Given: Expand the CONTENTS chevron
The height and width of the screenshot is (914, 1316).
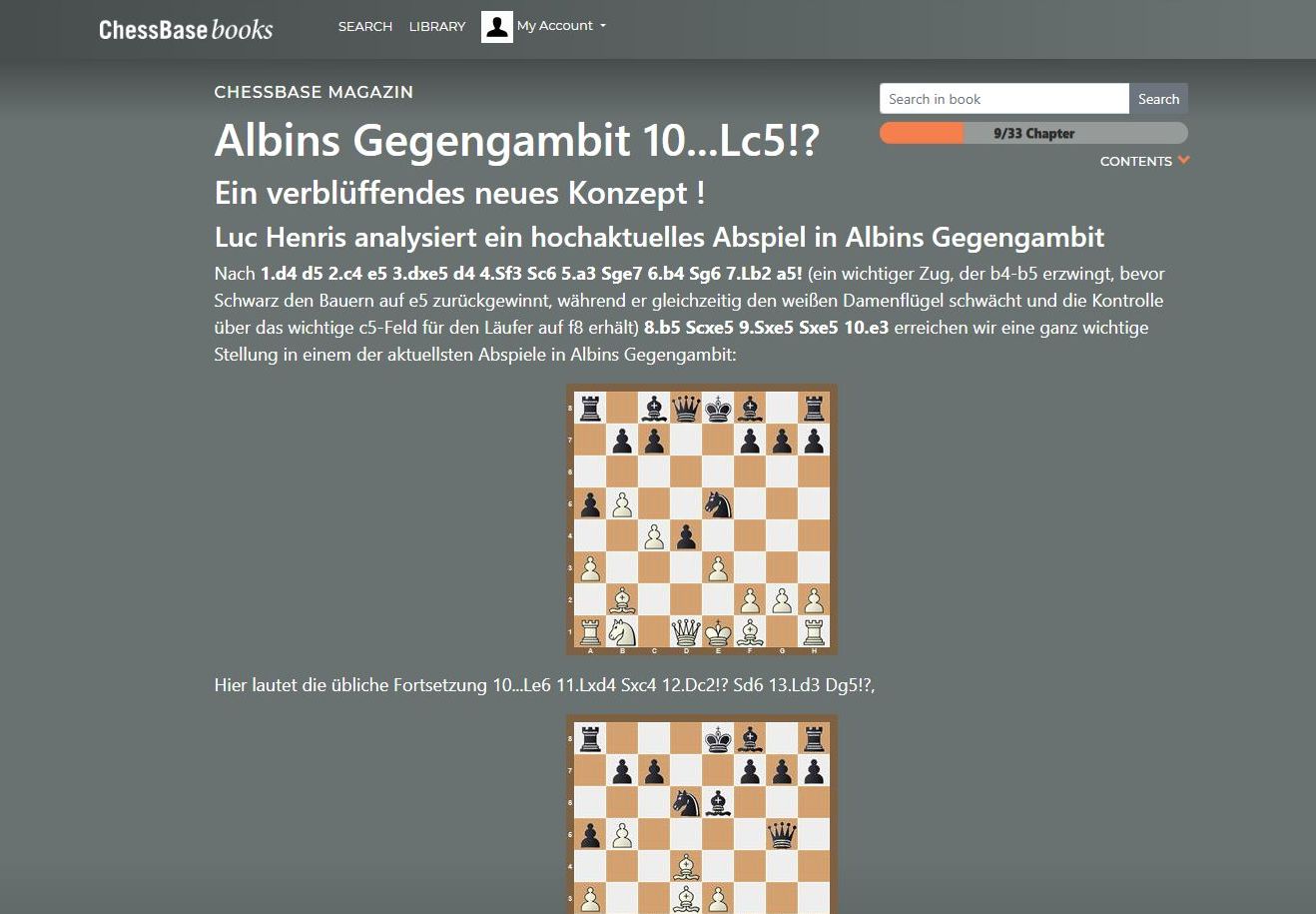Looking at the screenshot, I should [1184, 160].
